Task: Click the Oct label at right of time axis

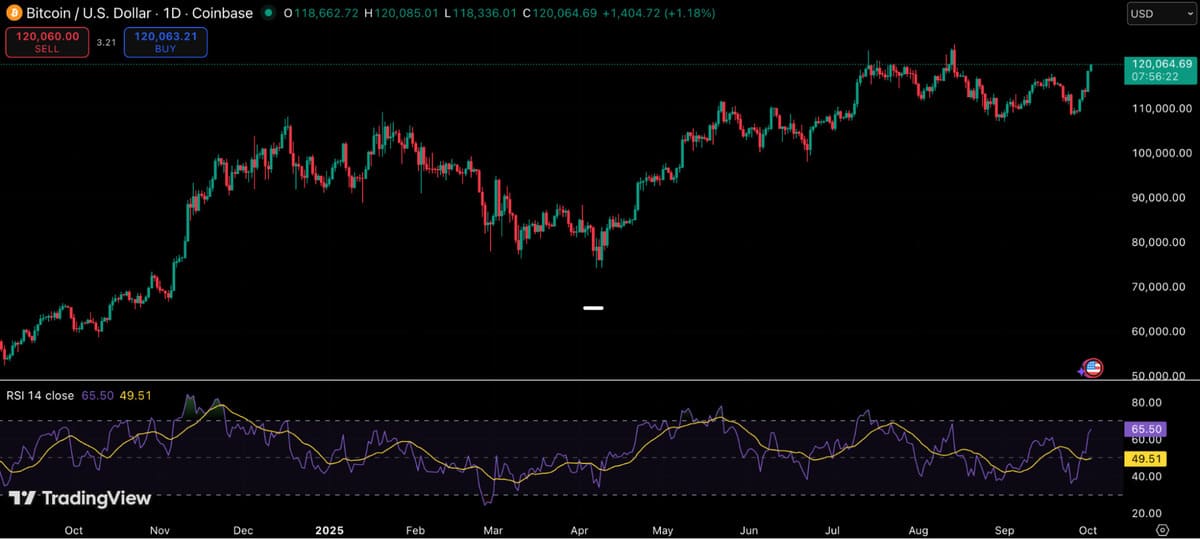Action: 1088,529
